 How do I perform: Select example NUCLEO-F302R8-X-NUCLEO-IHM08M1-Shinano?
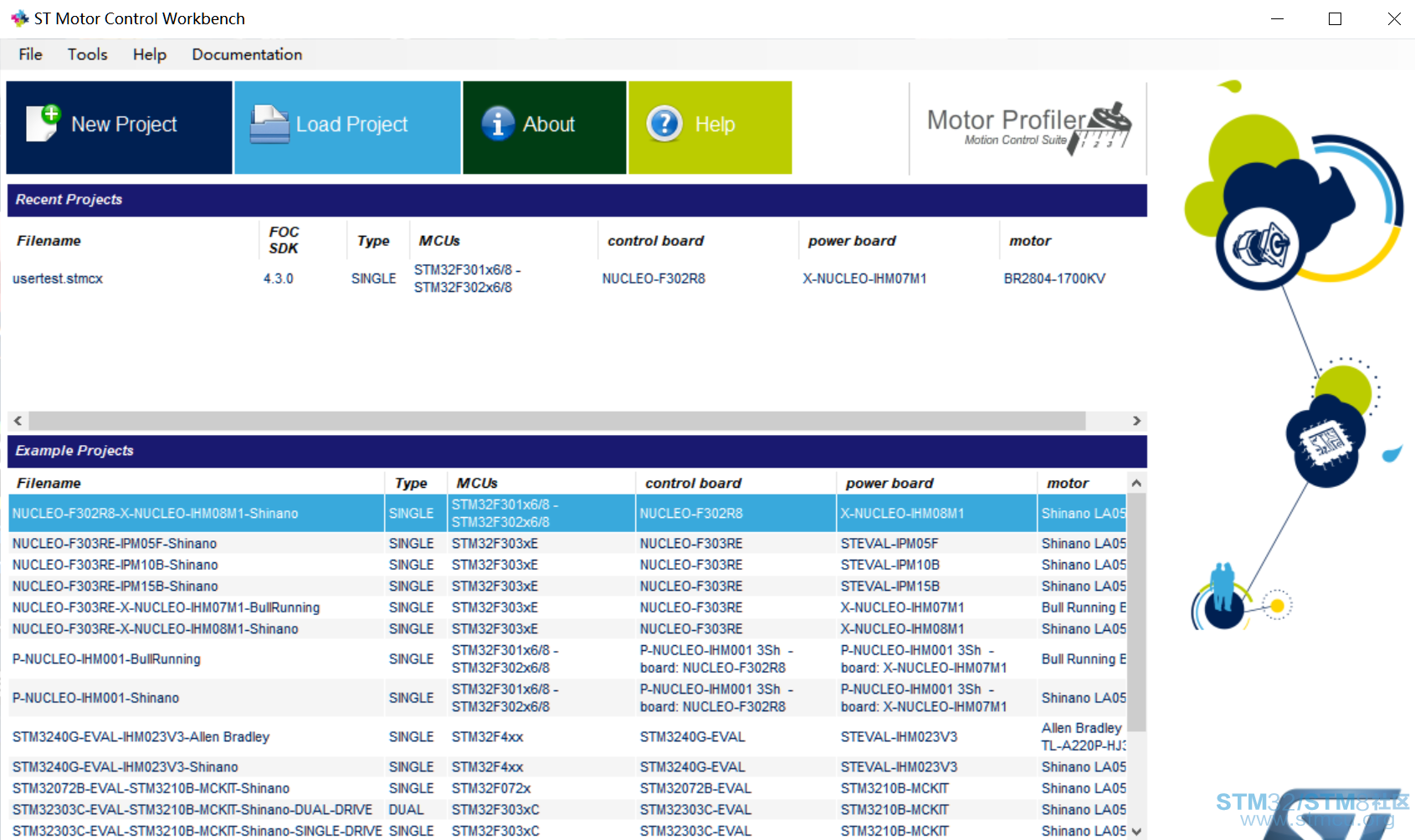point(567,514)
